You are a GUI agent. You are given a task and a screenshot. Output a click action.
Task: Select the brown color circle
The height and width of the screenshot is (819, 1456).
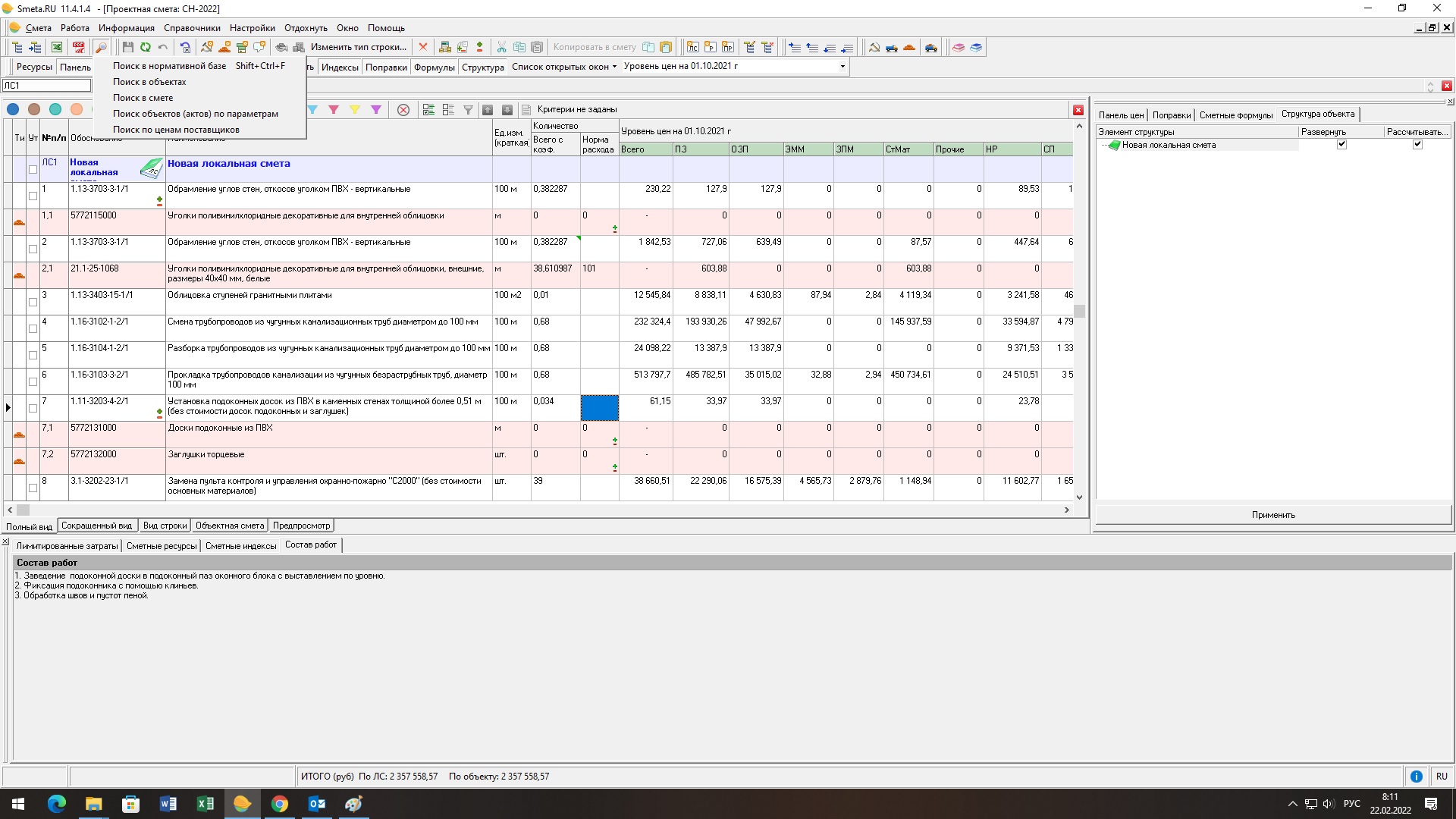34,109
